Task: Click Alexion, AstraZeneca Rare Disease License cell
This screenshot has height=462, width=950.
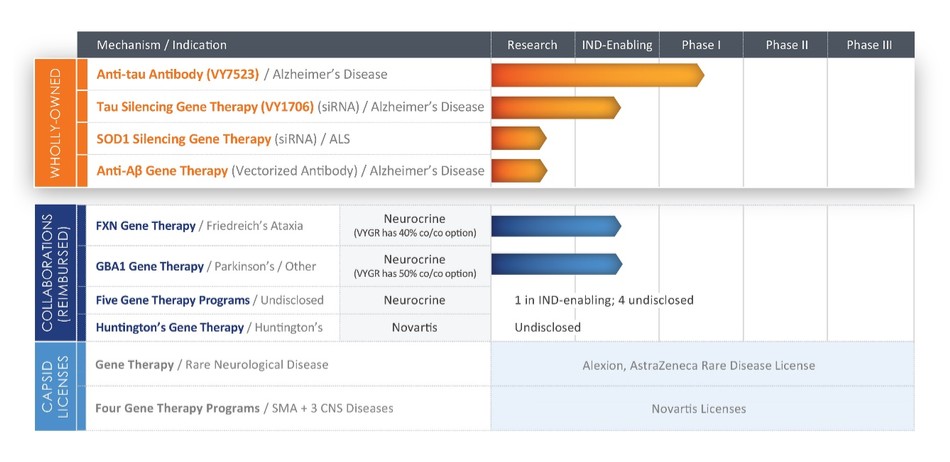Action: [698, 365]
